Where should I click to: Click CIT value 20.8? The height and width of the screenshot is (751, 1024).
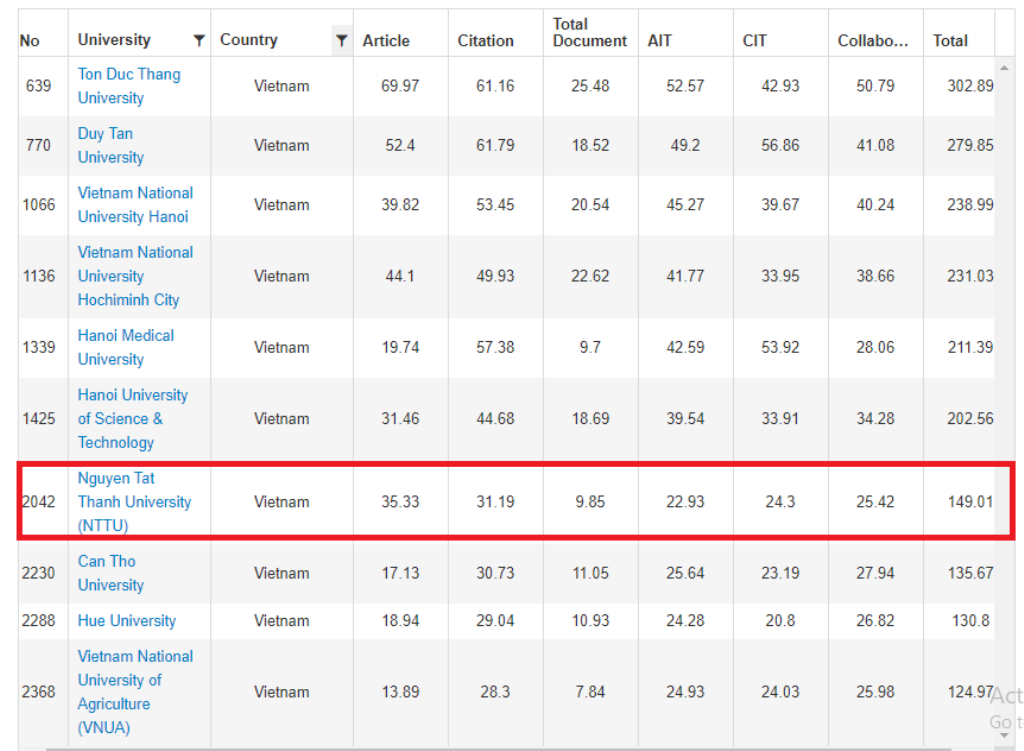pos(780,620)
